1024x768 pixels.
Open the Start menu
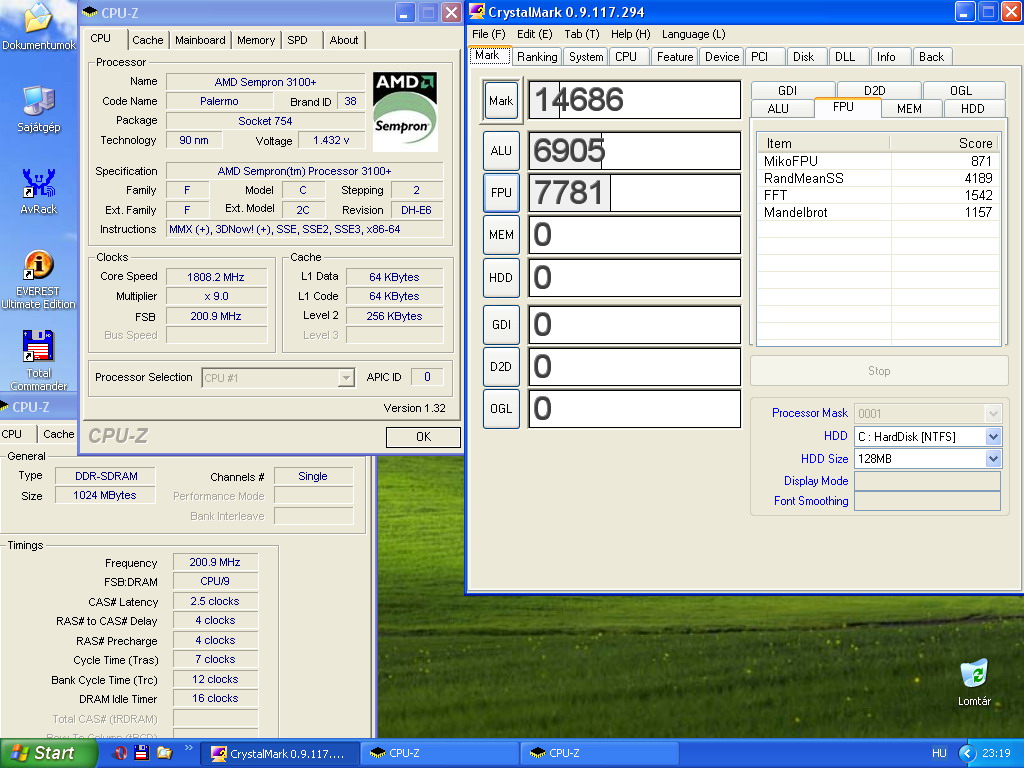48,753
